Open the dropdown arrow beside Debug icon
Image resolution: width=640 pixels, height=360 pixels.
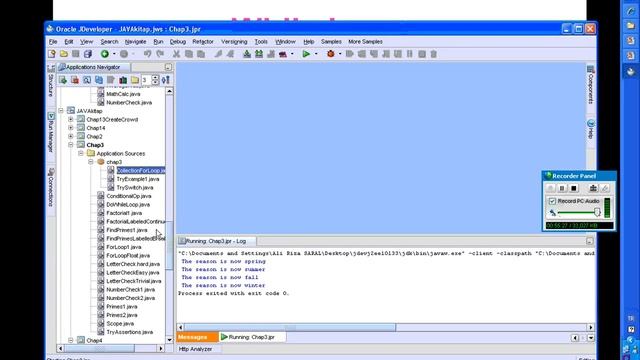(340, 54)
